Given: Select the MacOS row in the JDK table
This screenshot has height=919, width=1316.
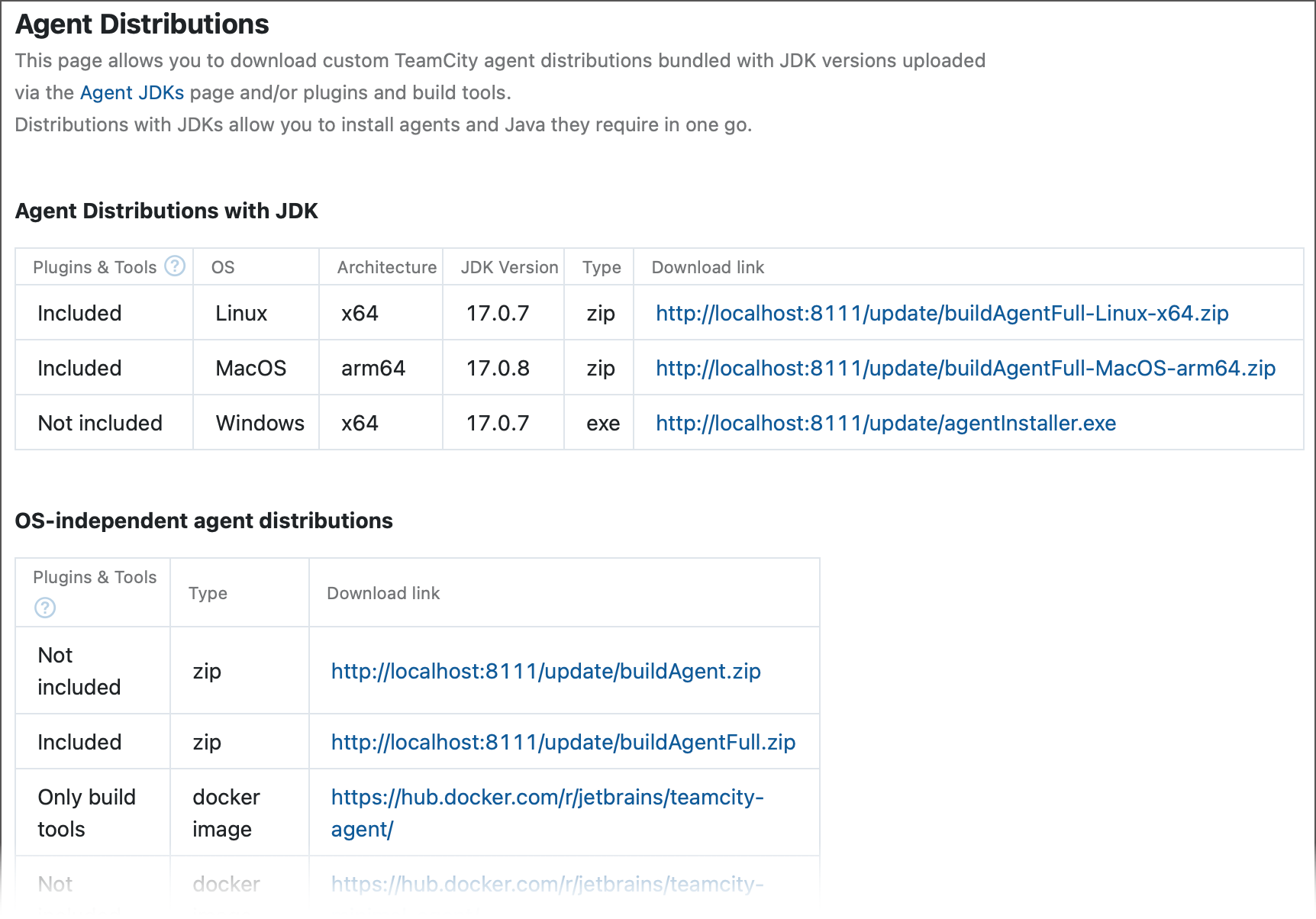Looking at the screenshot, I should [x=251, y=367].
